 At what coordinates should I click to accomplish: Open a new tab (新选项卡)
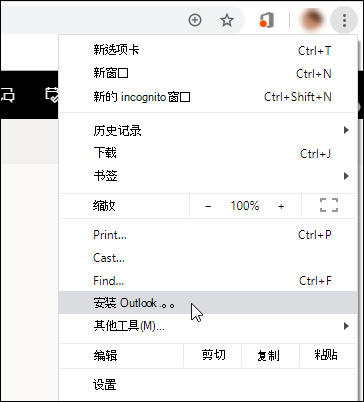click(208, 51)
